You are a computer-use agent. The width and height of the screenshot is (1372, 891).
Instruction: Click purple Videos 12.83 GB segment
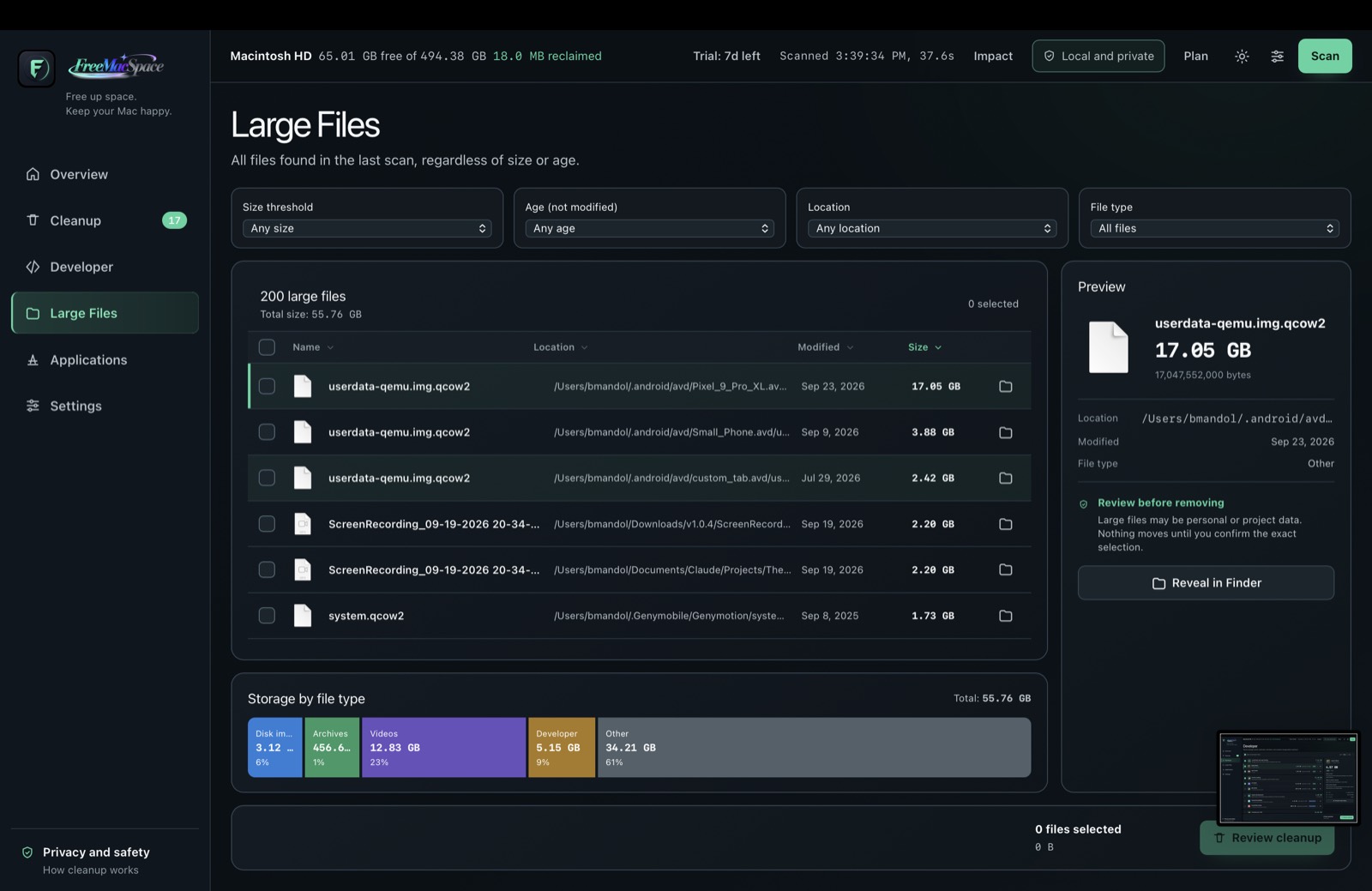443,748
